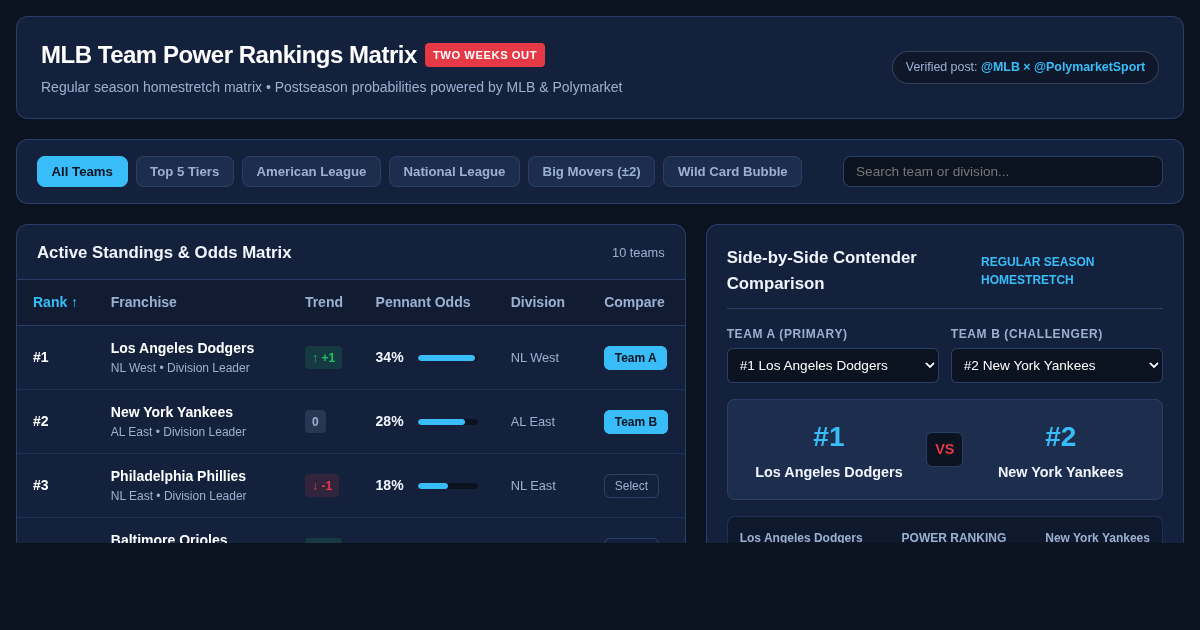Click the POWER RANKING comparison label
Image resolution: width=1200 pixels, height=630 pixels.
(x=954, y=538)
